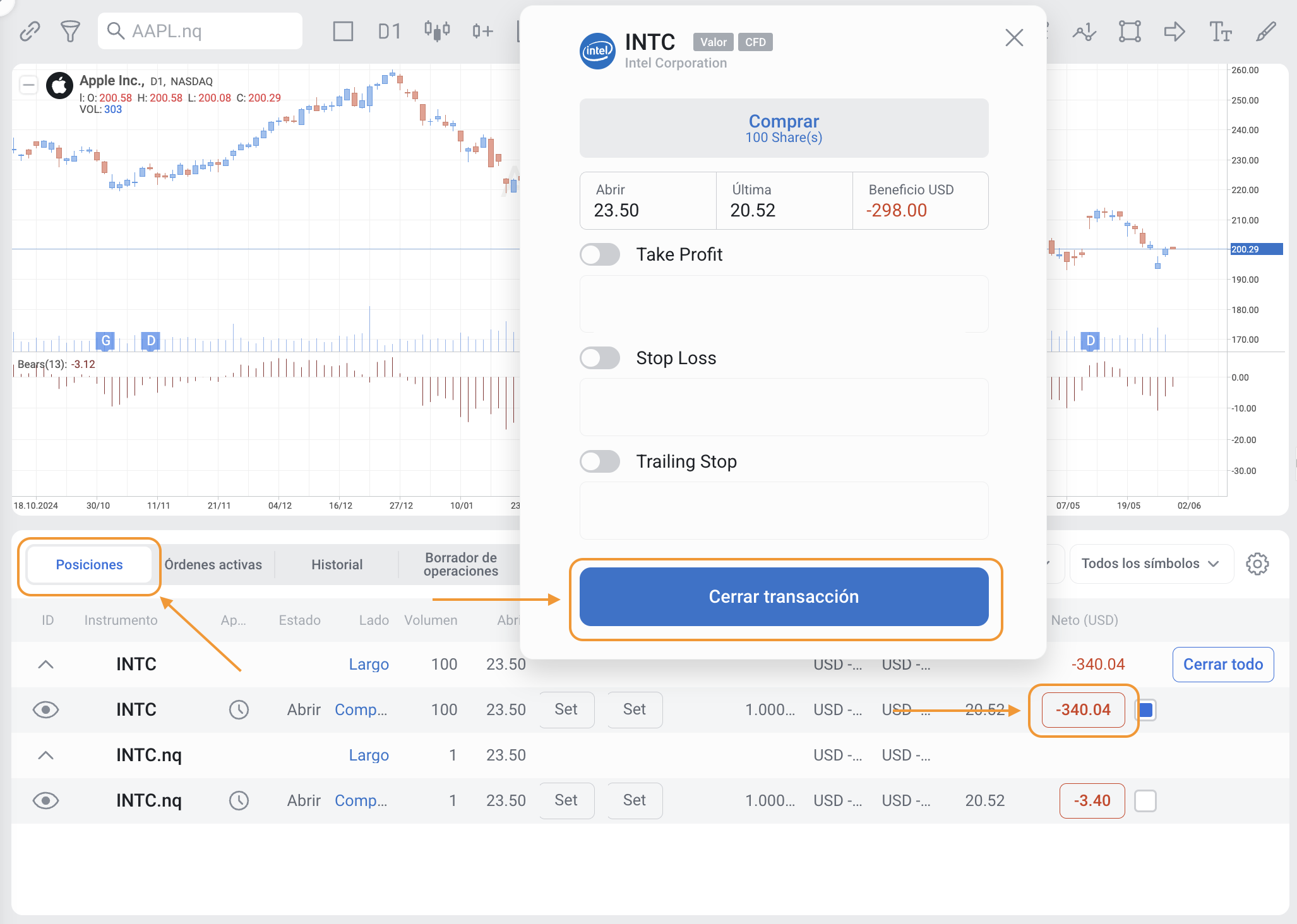Open the Órdenes activas tab
This screenshot has width=1297, height=924.
(213, 564)
